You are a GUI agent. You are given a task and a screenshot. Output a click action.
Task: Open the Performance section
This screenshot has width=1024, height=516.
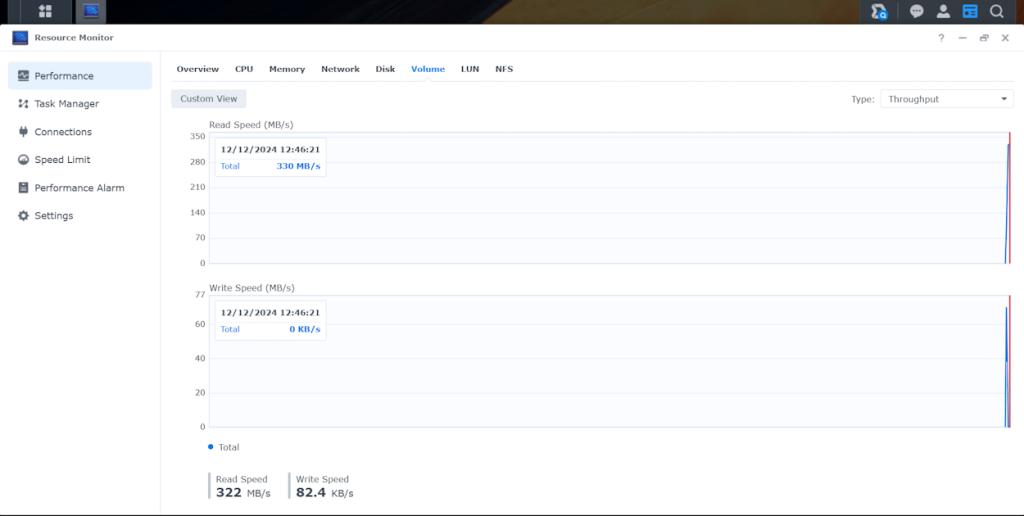pos(80,76)
